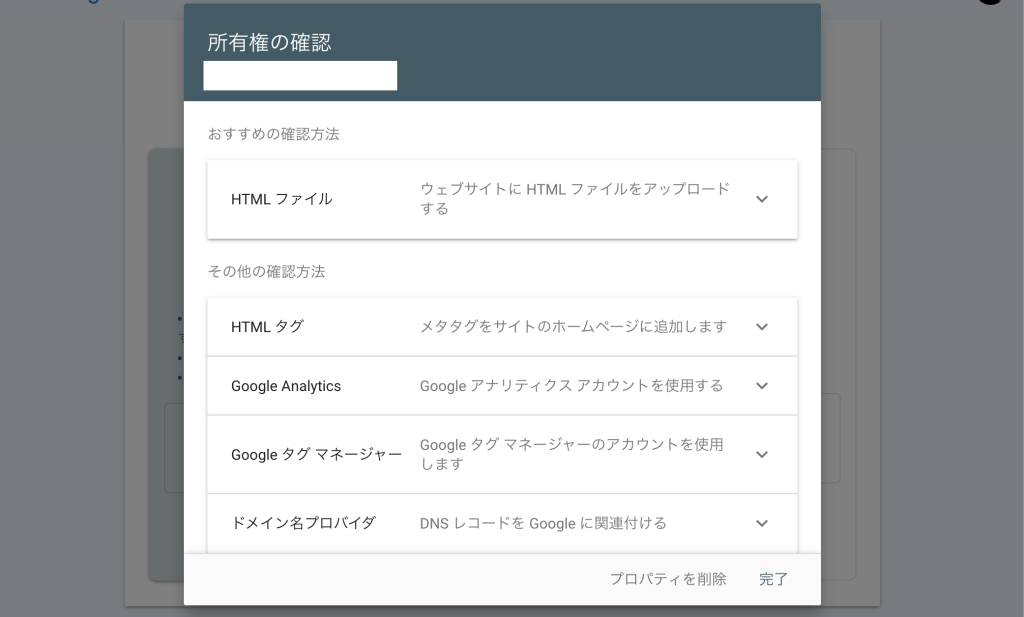Expand the HTML タグ chevron

[x=761, y=326]
